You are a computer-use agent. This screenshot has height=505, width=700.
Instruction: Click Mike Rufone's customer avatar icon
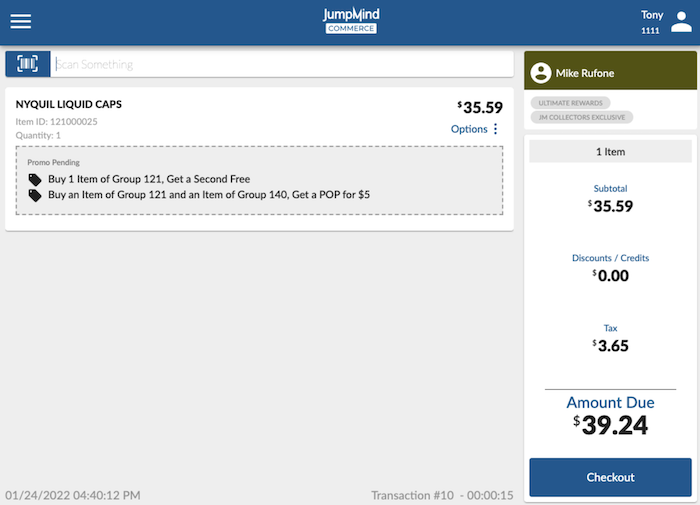pyautogui.click(x=541, y=72)
